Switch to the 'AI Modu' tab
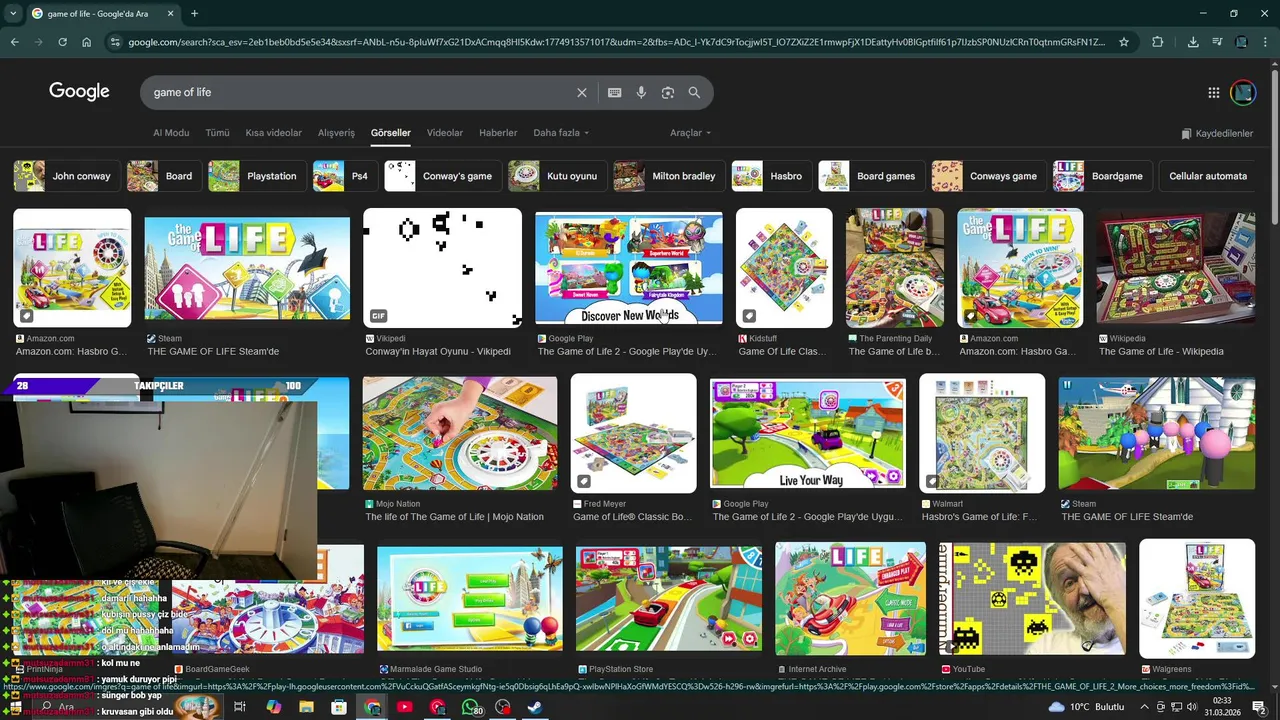The image size is (1280, 720). coord(171,133)
